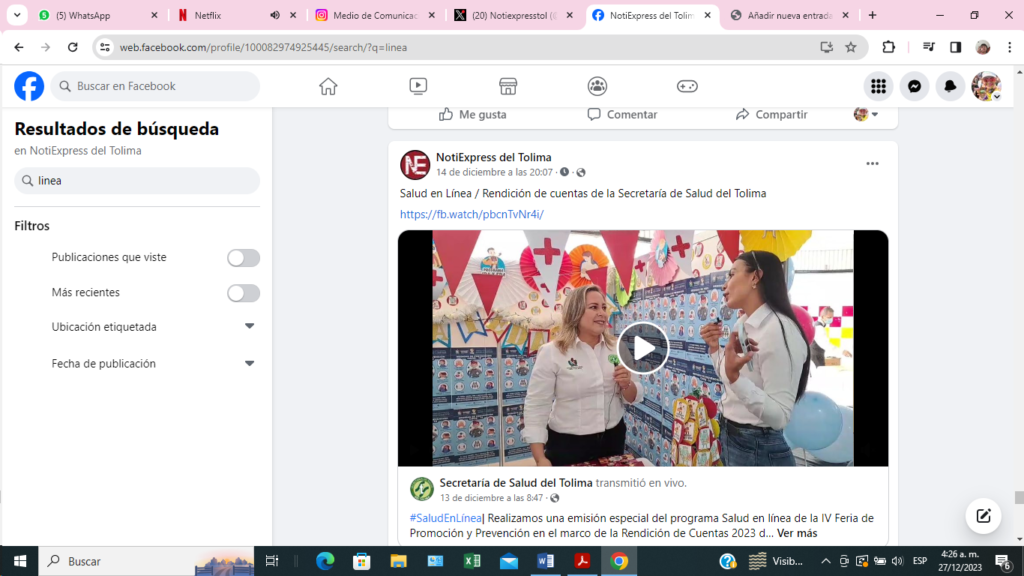1024x576 pixels.
Task: Go to Marketplace storefront icon
Action: [508, 86]
